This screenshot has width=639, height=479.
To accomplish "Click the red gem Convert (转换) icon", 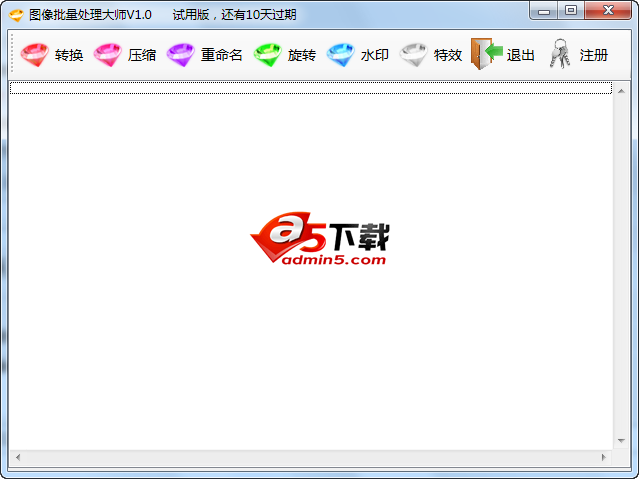I will point(35,55).
